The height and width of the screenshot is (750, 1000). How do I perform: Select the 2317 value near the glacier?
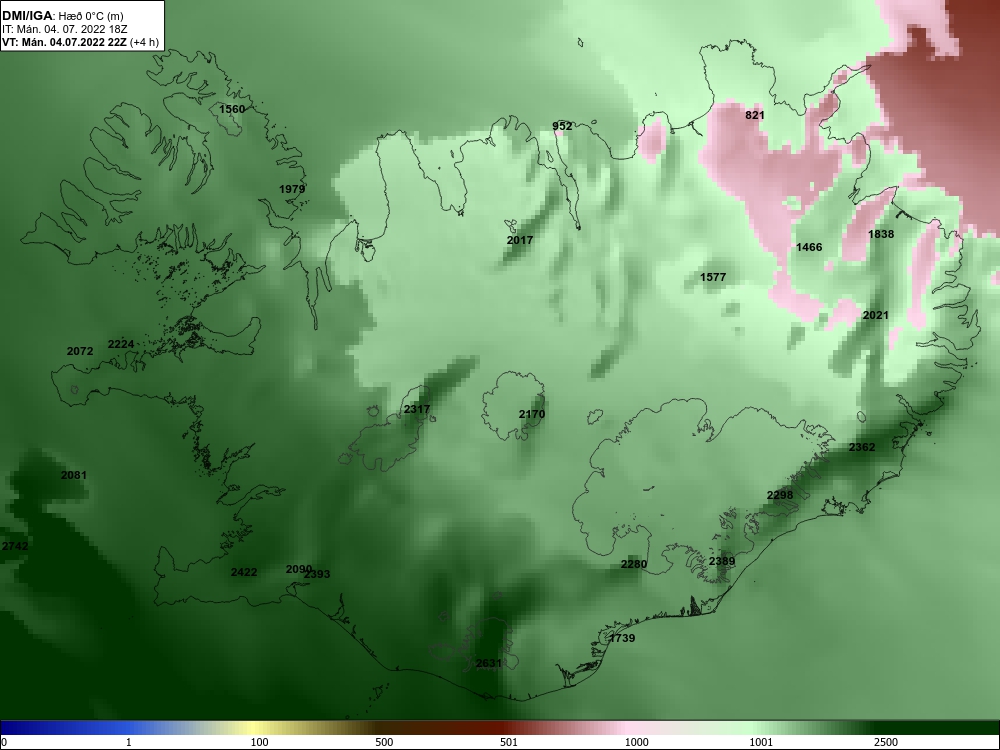tap(417, 409)
